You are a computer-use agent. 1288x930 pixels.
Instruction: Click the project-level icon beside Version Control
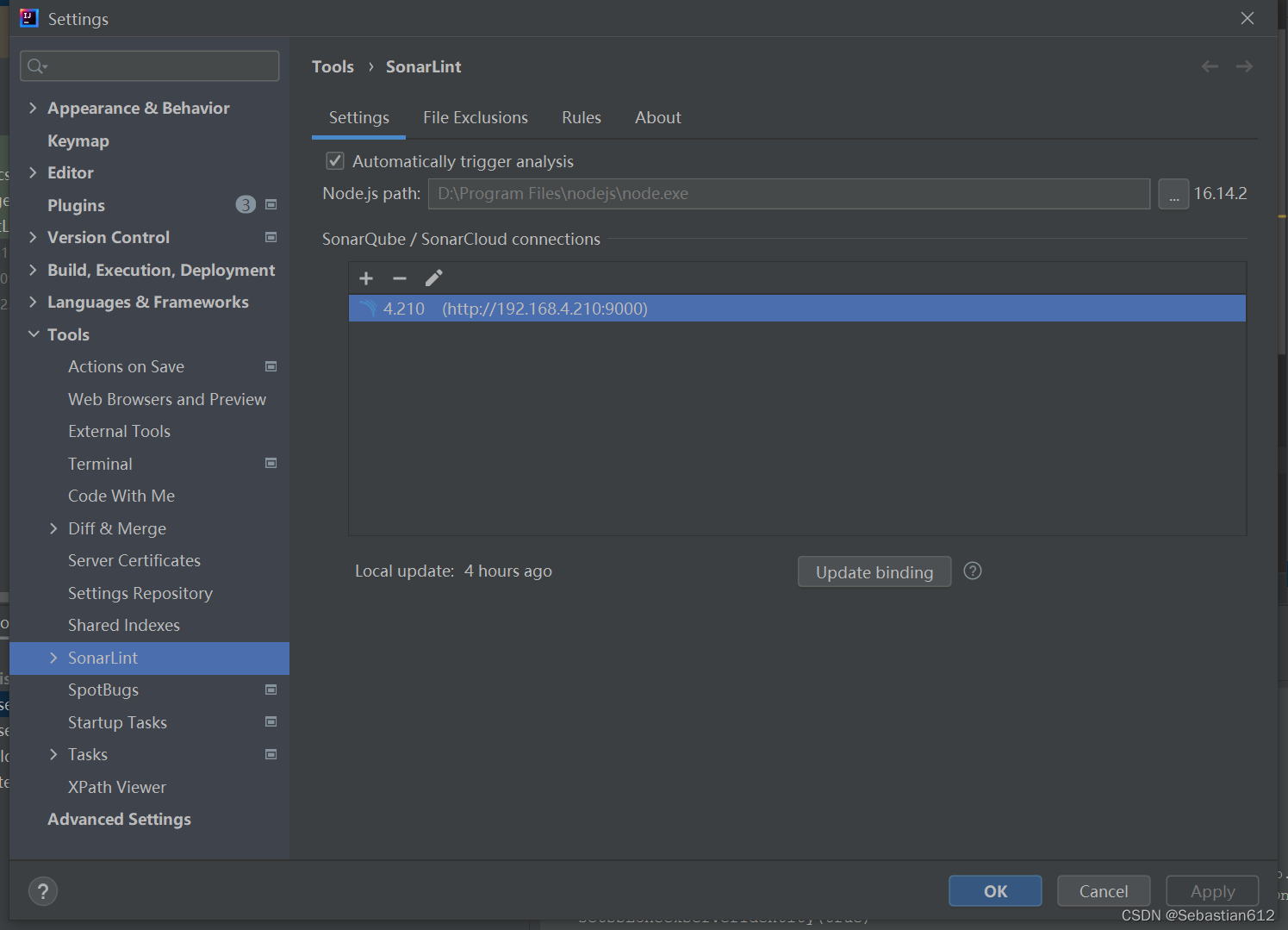271,237
